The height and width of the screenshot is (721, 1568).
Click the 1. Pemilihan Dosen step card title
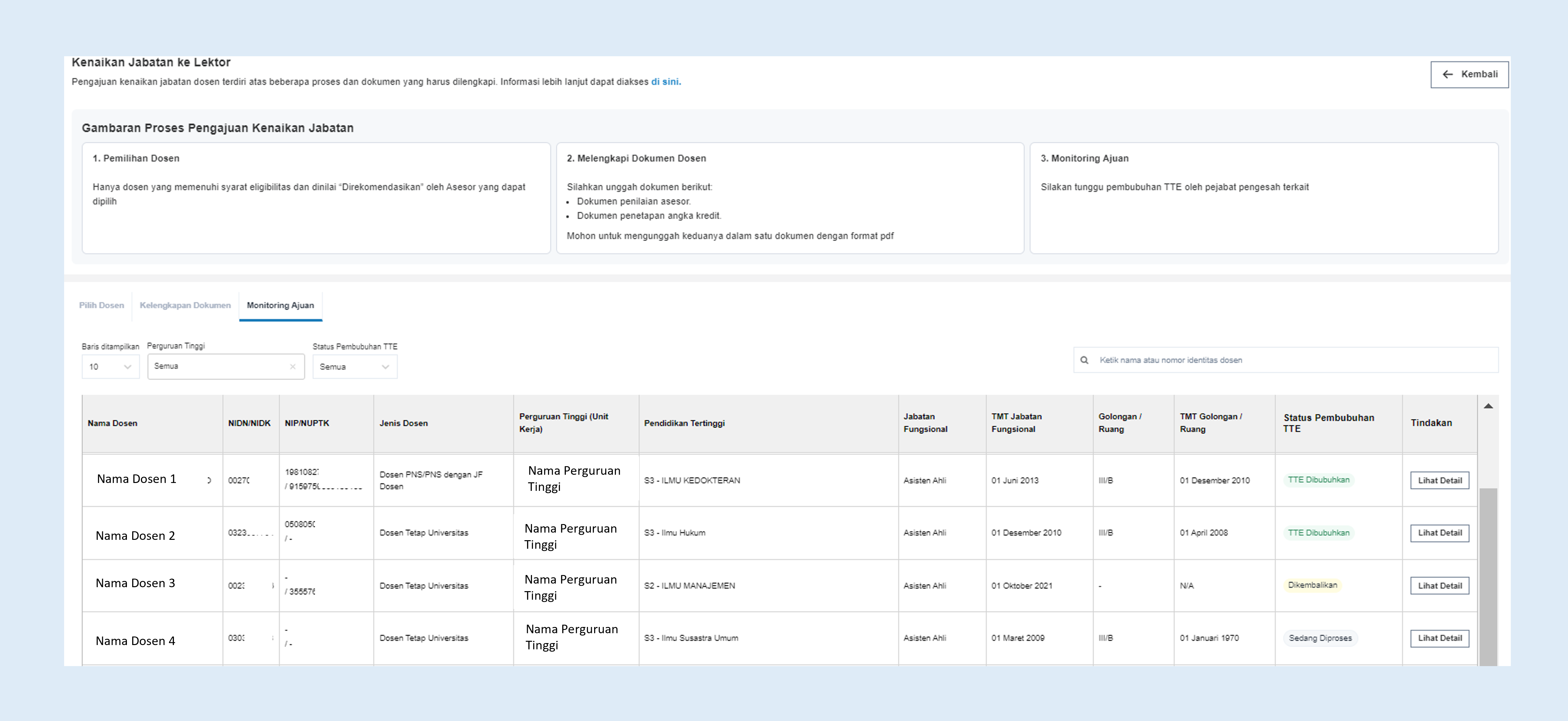point(136,158)
